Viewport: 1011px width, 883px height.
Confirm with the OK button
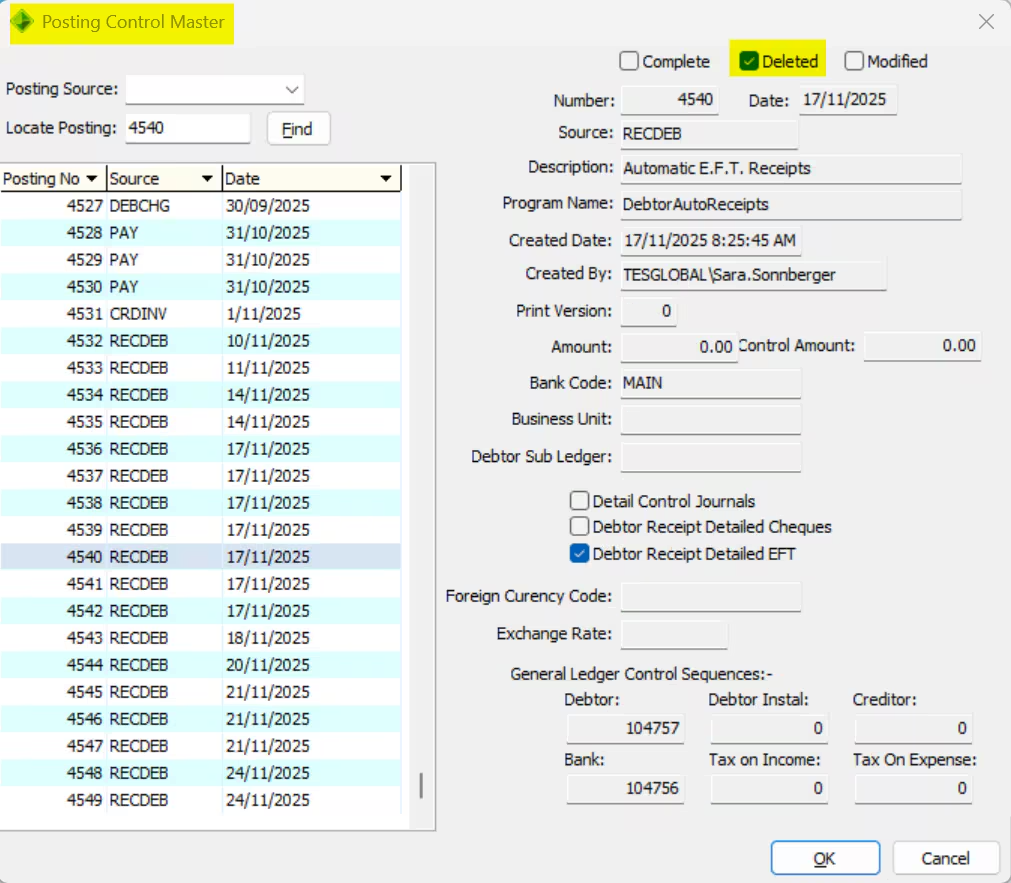coord(824,858)
